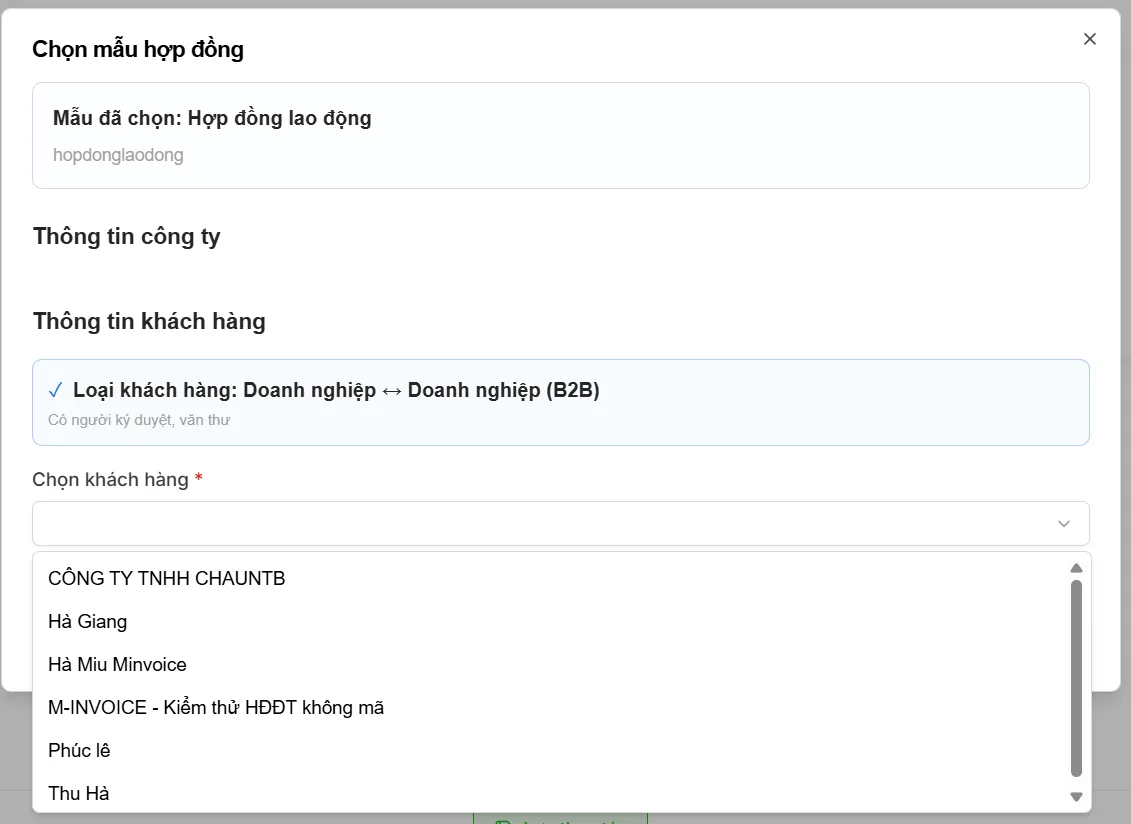Select Thu Hà in the dropdown list
1131x824 pixels.
click(79, 793)
